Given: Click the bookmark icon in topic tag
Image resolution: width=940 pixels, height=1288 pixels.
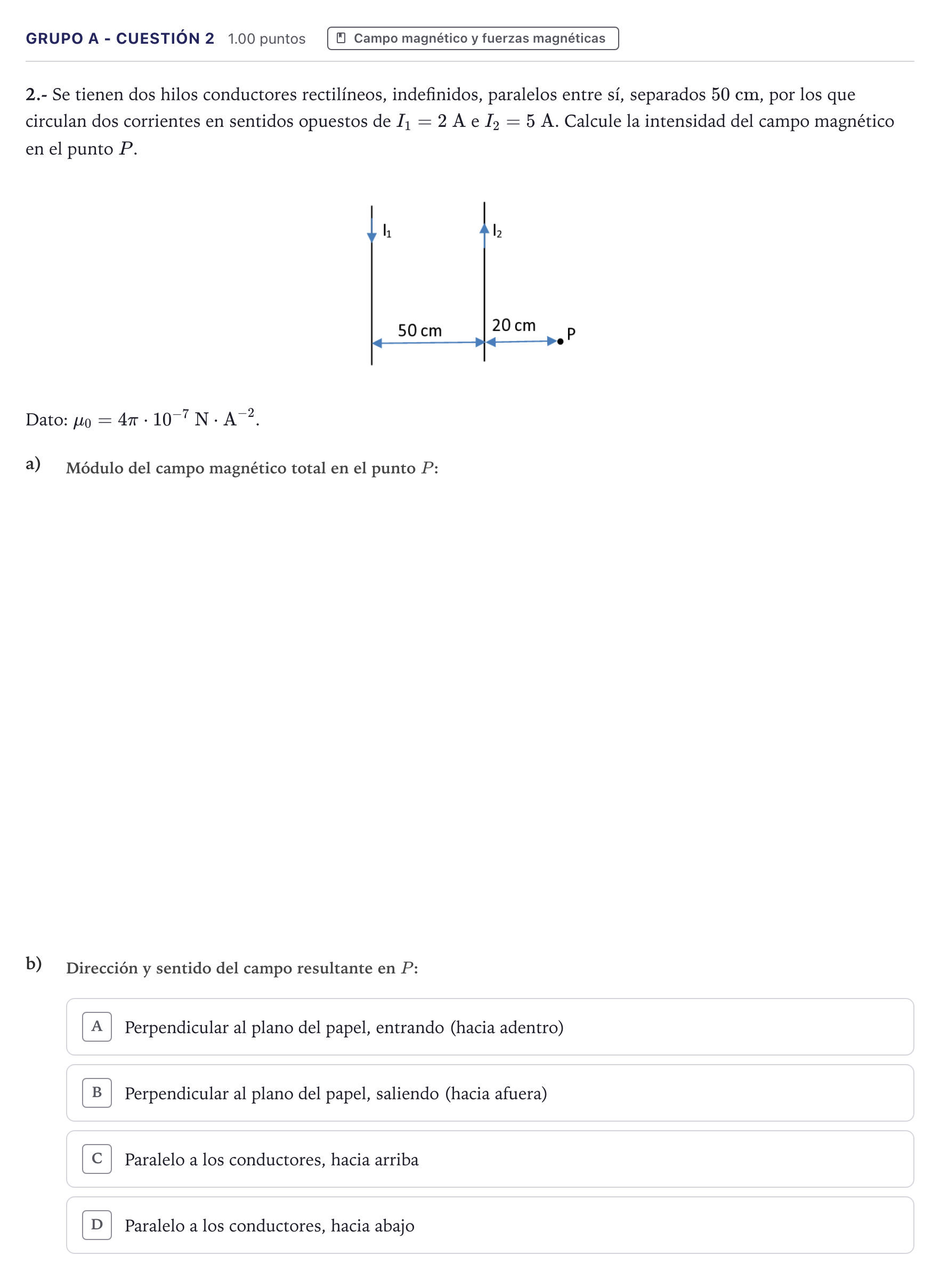Looking at the screenshot, I should coord(341,38).
